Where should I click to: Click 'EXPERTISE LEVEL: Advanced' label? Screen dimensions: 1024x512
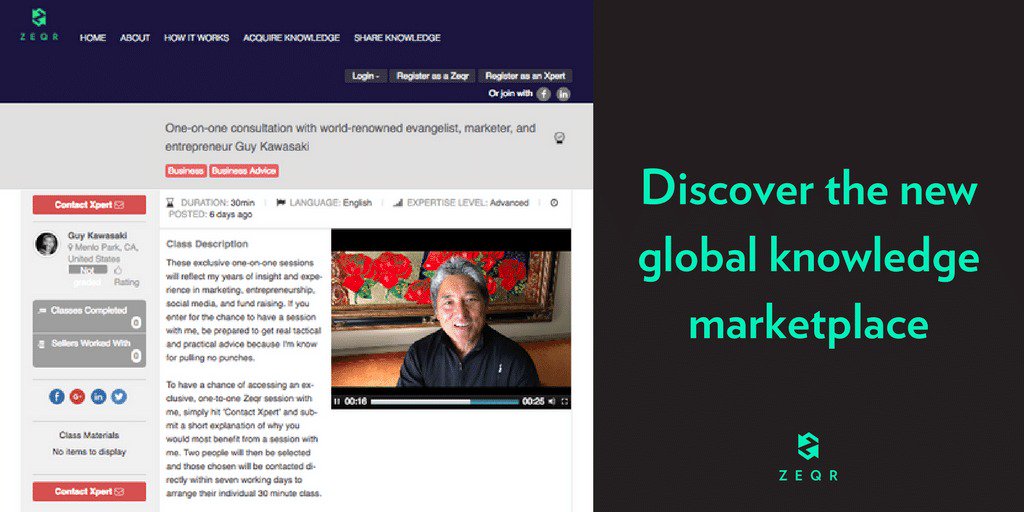[x=468, y=202]
